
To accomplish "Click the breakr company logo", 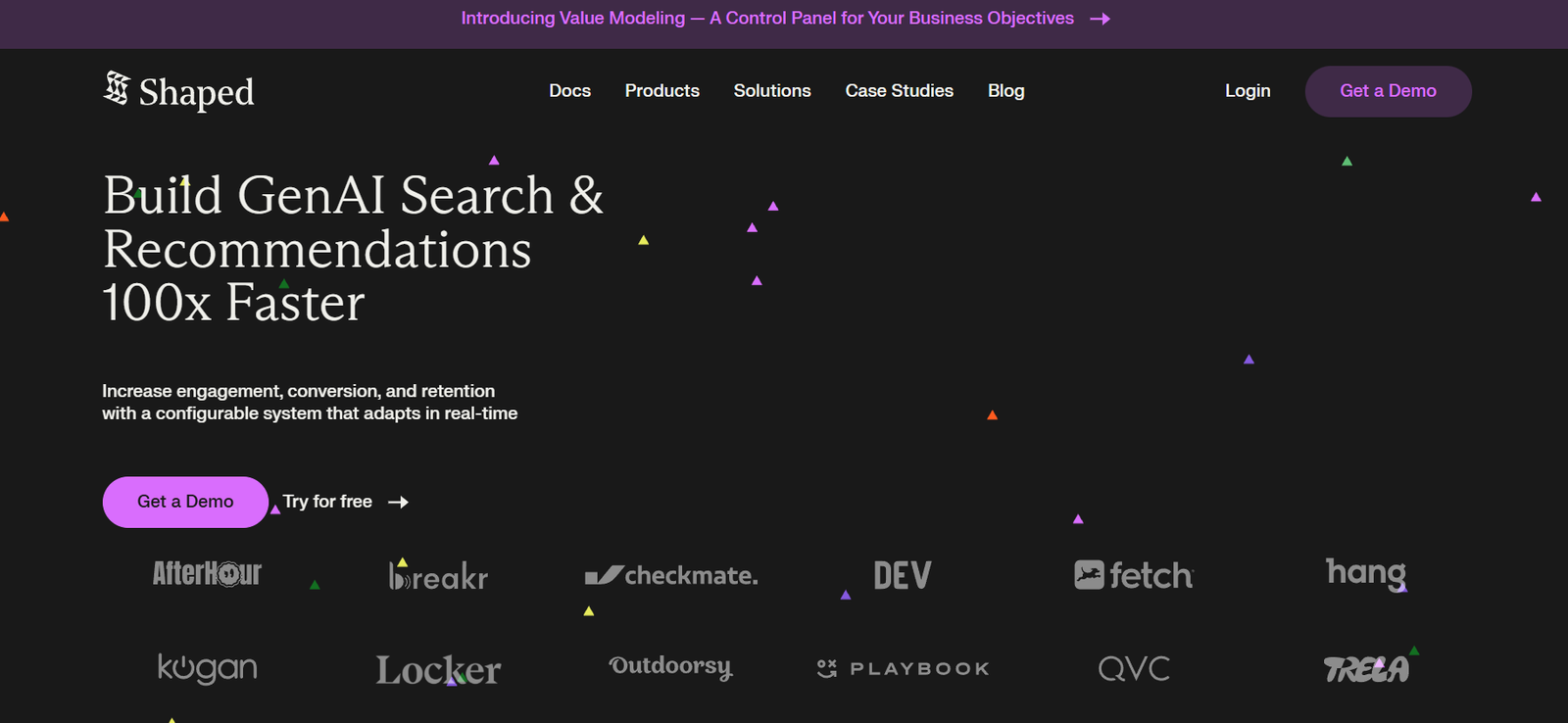I will click(438, 576).
